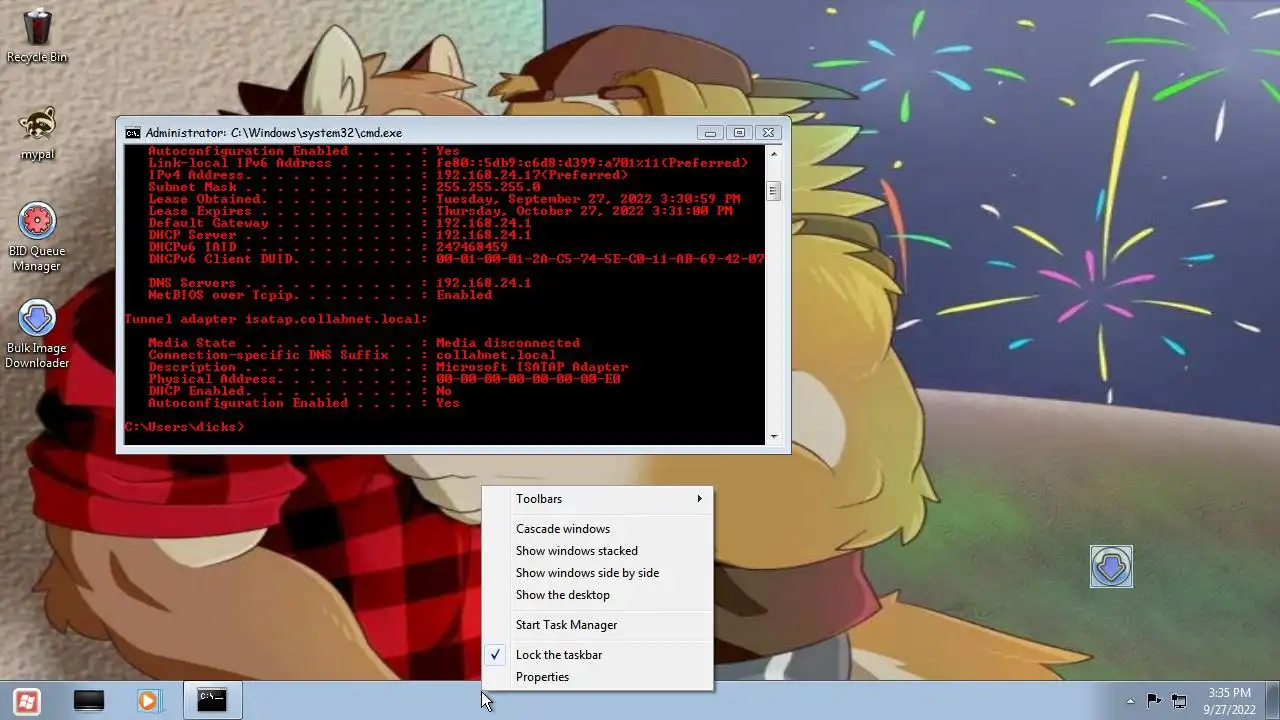Image resolution: width=1280 pixels, height=720 pixels.
Task: Open Start Task Manager
Action: tap(598, 625)
